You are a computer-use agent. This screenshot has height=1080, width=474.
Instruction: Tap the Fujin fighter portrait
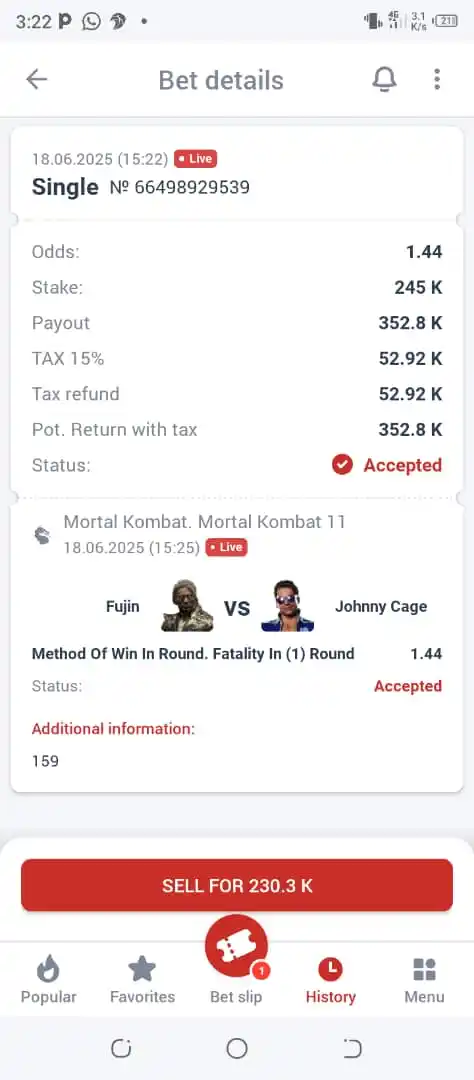(x=187, y=606)
